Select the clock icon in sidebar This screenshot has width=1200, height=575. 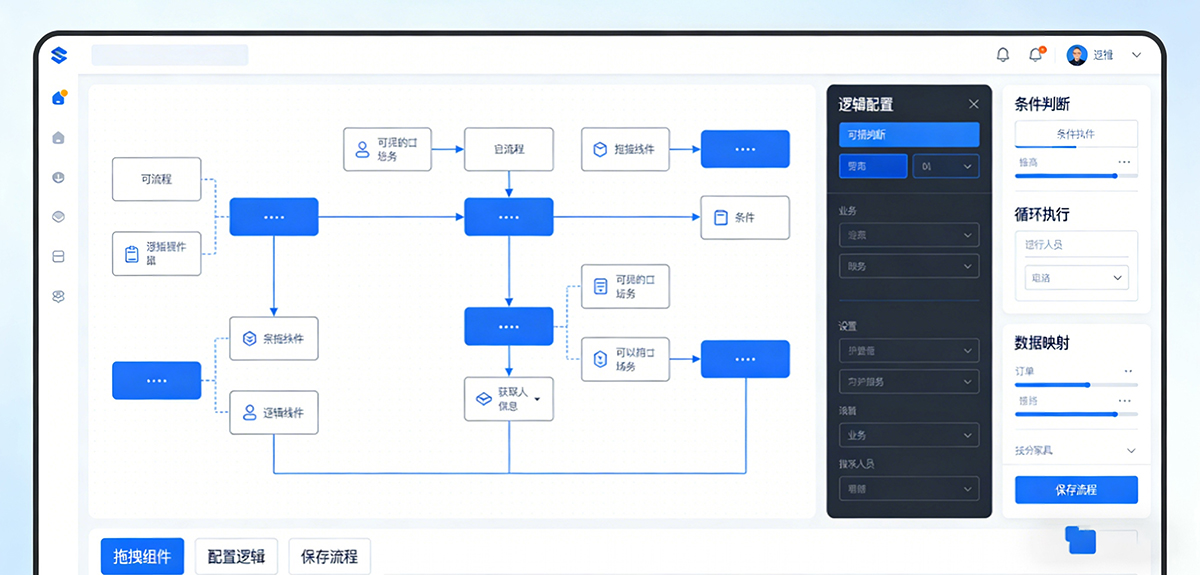58,178
